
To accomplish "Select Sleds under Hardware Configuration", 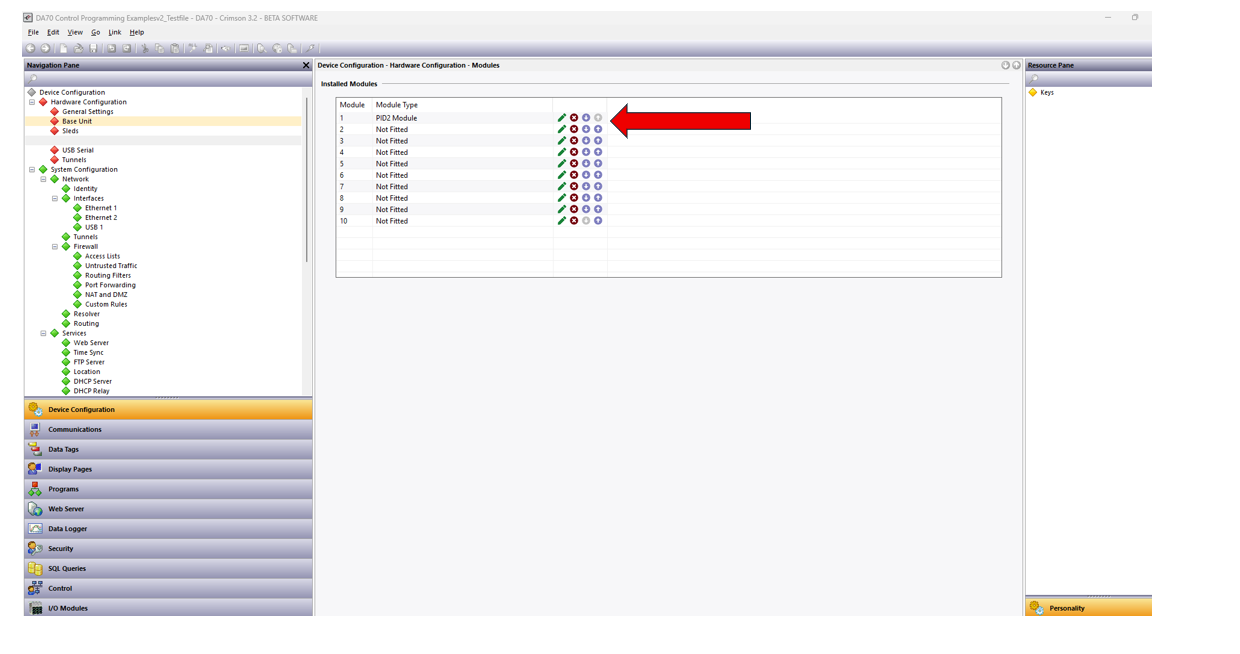I will pos(70,131).
